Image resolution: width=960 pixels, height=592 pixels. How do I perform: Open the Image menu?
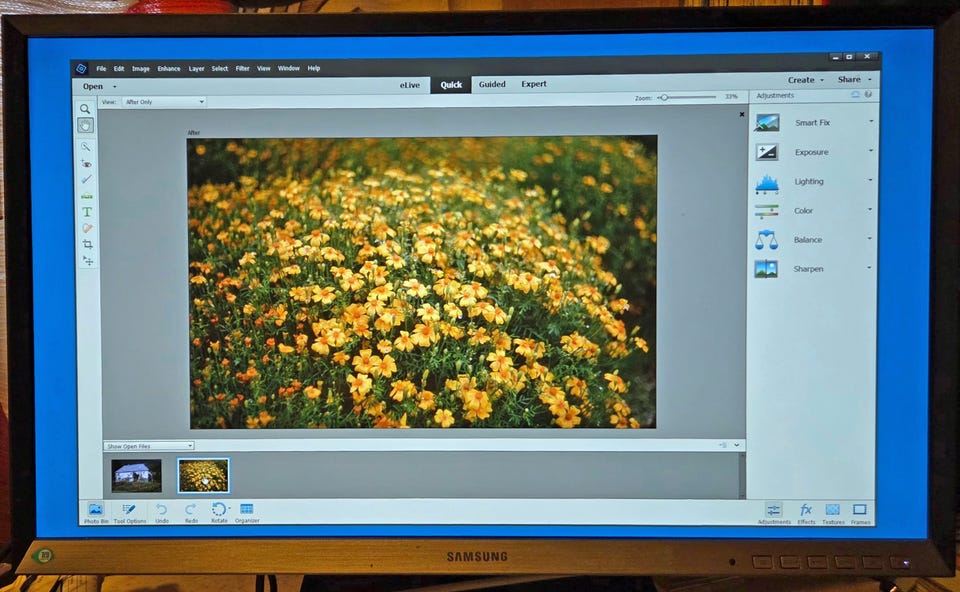click(141, 69)
